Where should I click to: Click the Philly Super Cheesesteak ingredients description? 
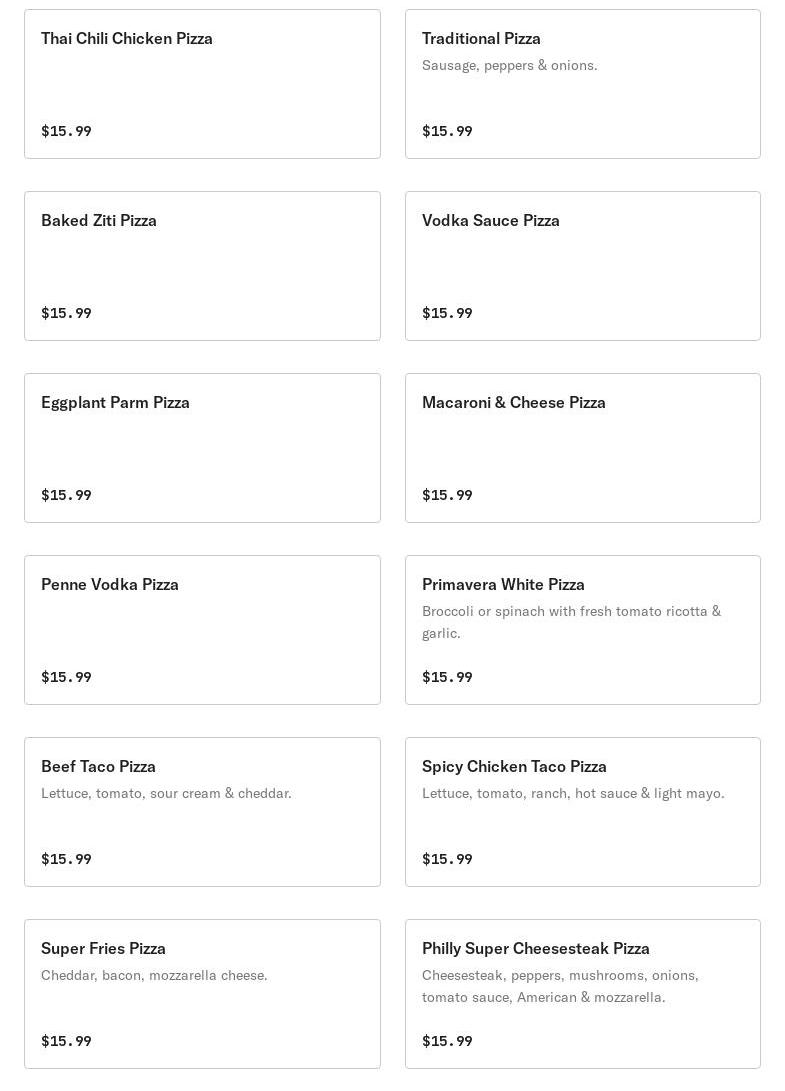coord(560,986)
